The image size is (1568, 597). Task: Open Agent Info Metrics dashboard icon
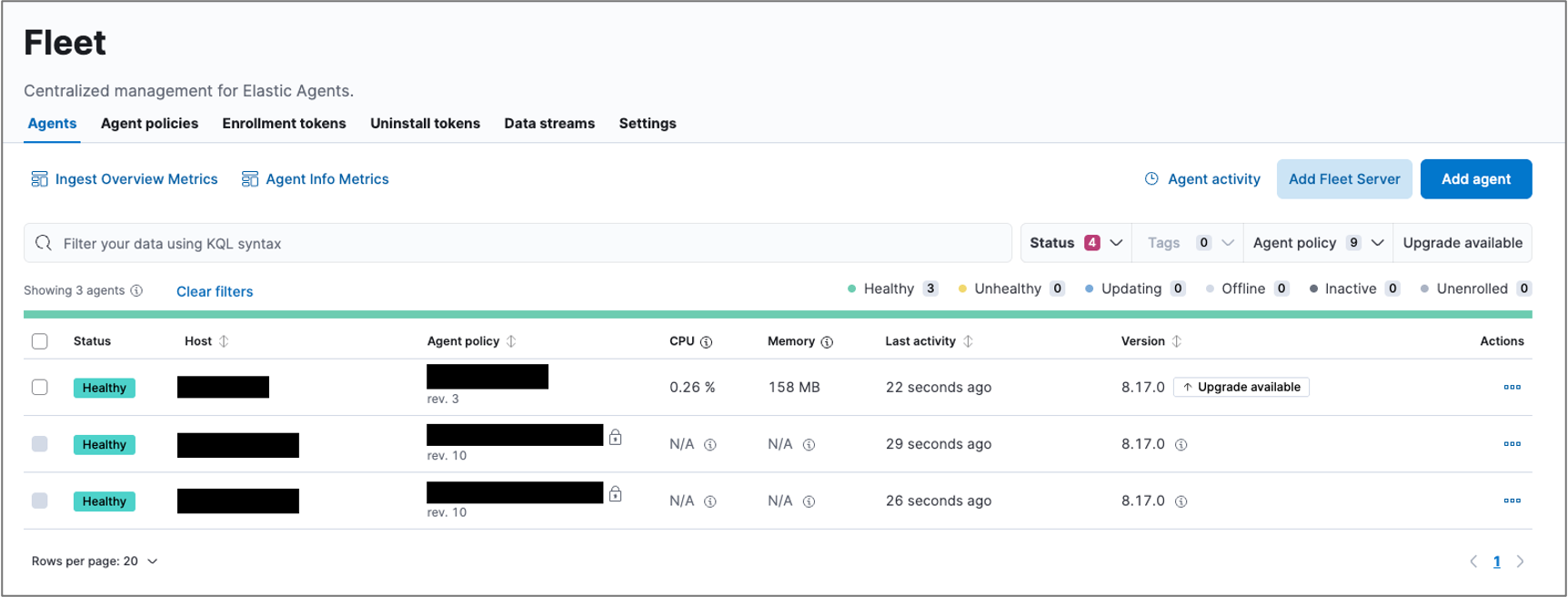coord(250,179)
